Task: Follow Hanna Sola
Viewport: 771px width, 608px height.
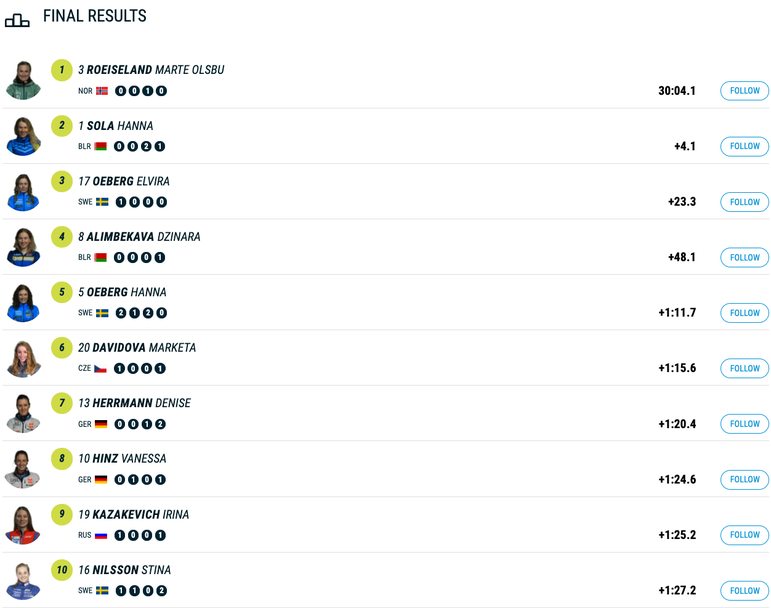Action: (x=744, y=147)
